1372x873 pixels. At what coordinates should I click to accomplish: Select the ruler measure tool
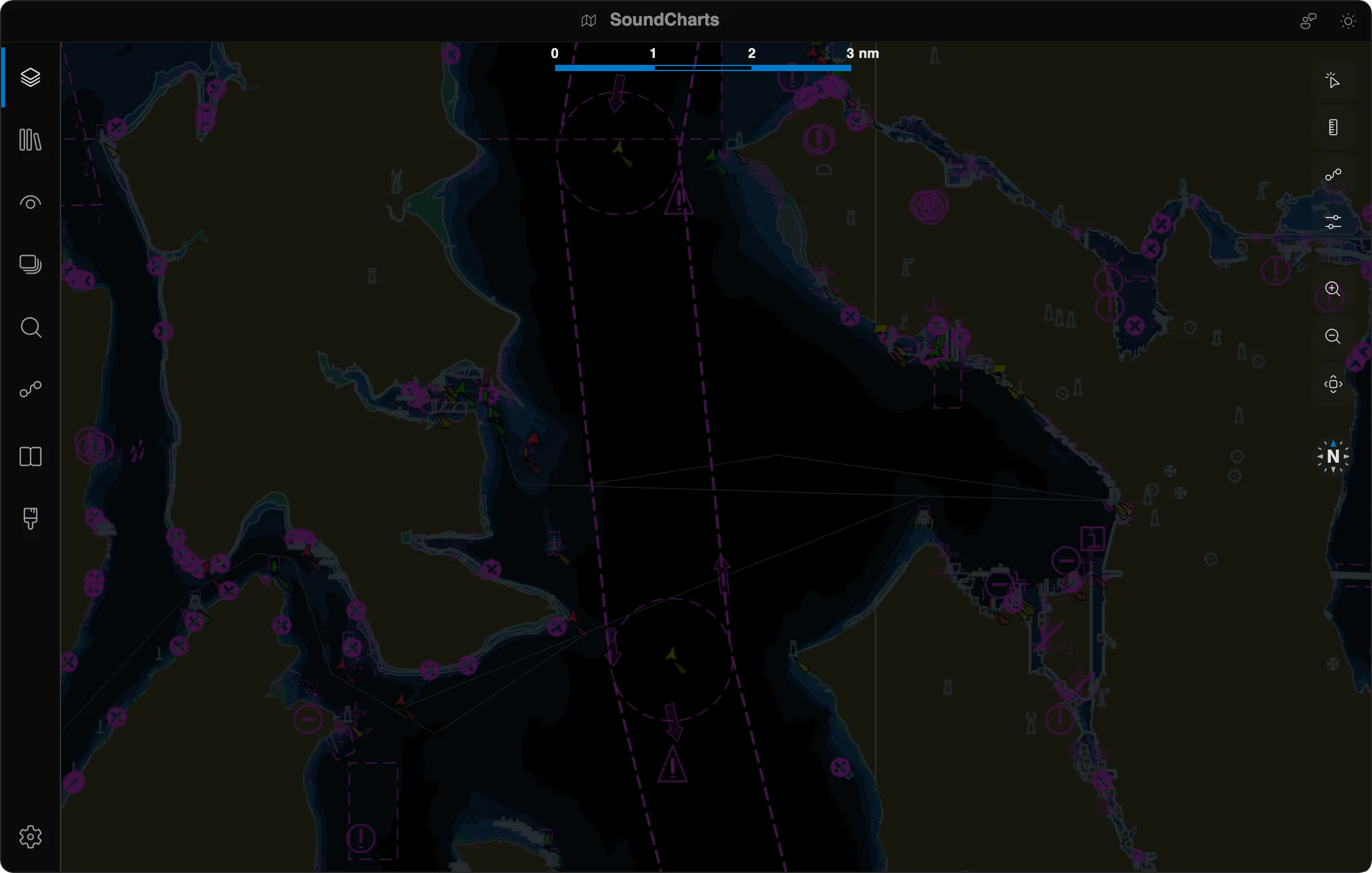click(x=1333, y=127)
